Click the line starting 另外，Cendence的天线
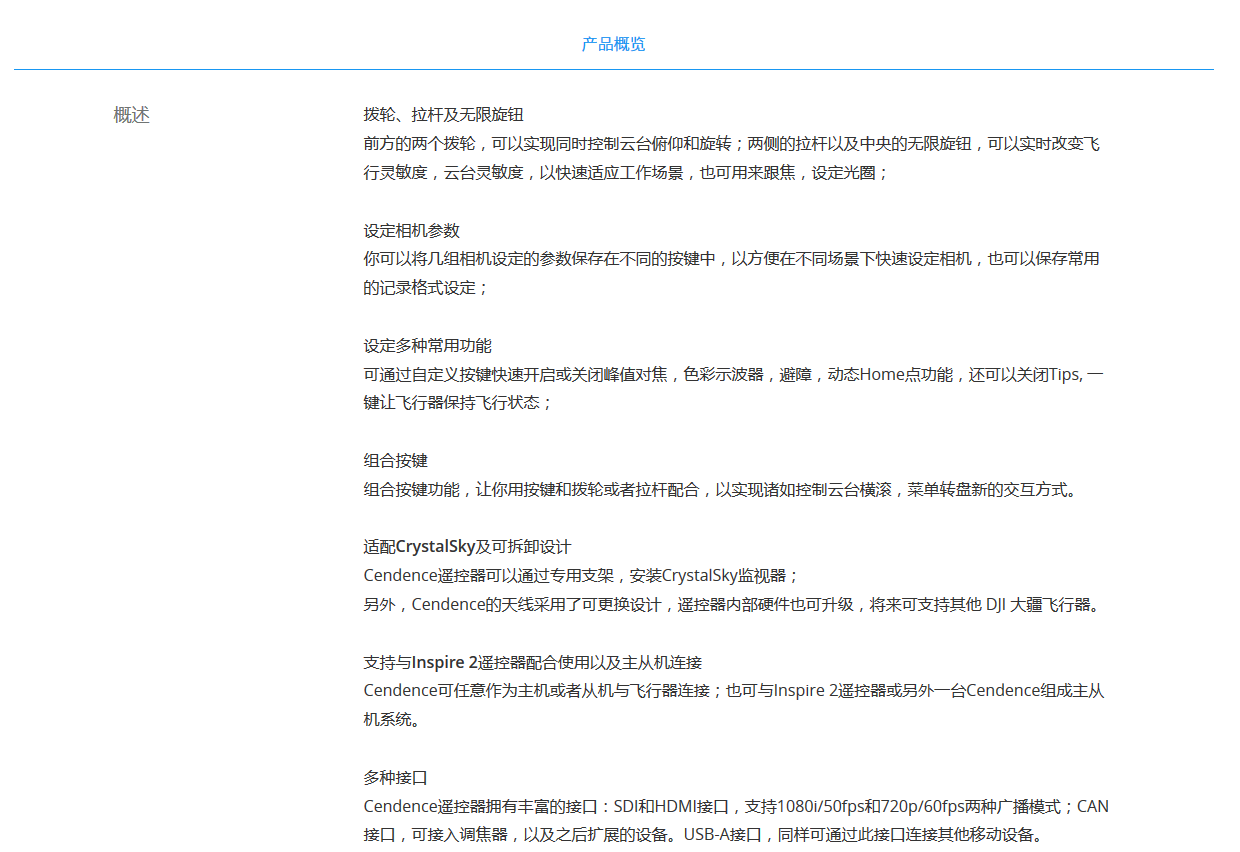 click(x=733, y=605)
